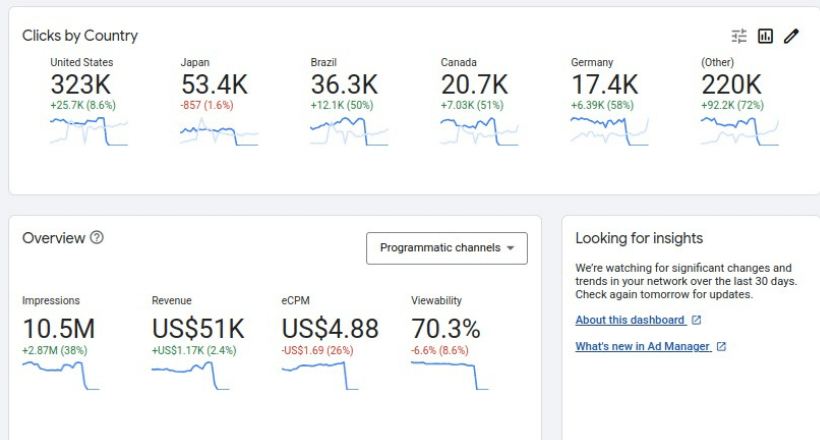Click external link icon beside What's new
This screenshot has height=440, width=820.
click(721, 346)
